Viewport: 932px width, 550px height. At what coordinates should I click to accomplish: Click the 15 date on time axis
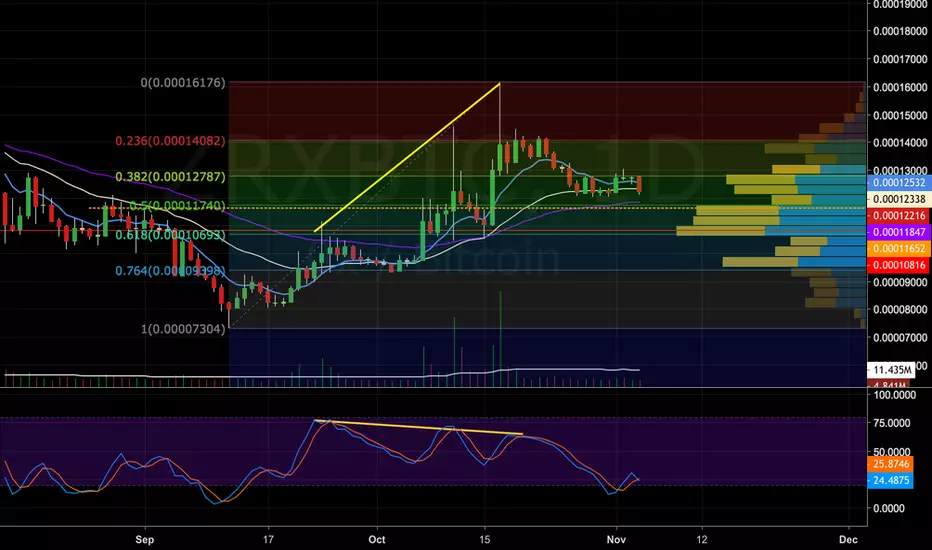coord(485,539)
